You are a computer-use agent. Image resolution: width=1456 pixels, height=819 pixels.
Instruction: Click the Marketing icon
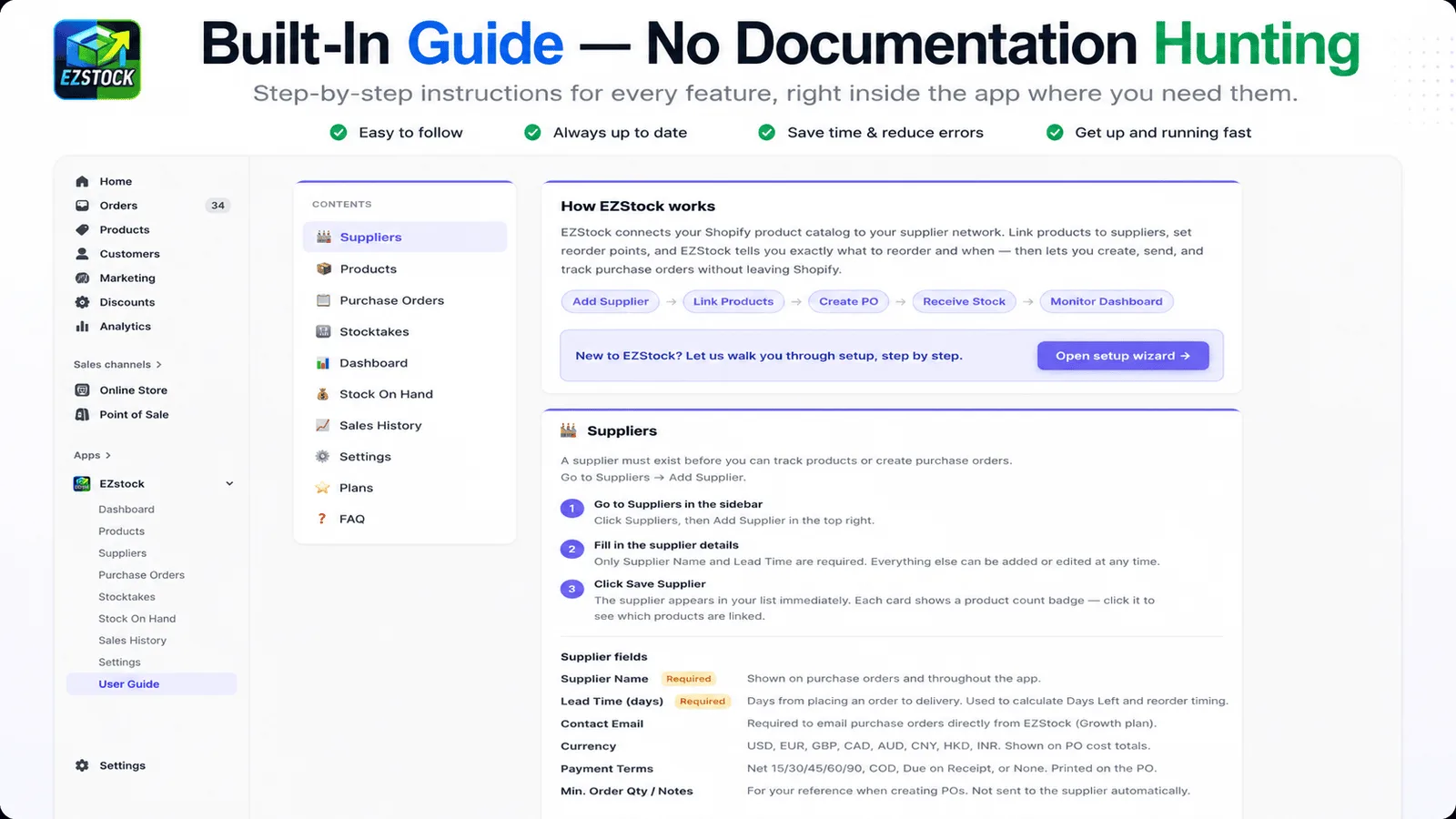pos(82,278)
